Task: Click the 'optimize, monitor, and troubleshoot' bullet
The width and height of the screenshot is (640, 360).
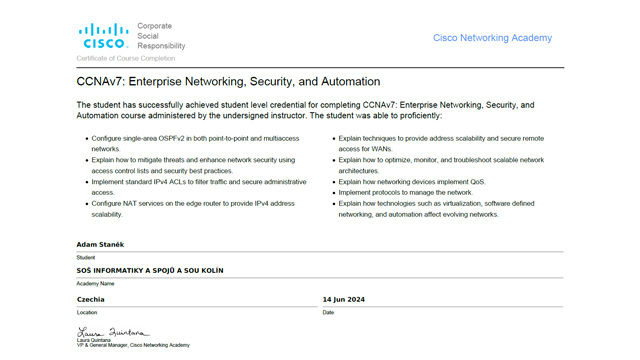Action: [441, 165]
